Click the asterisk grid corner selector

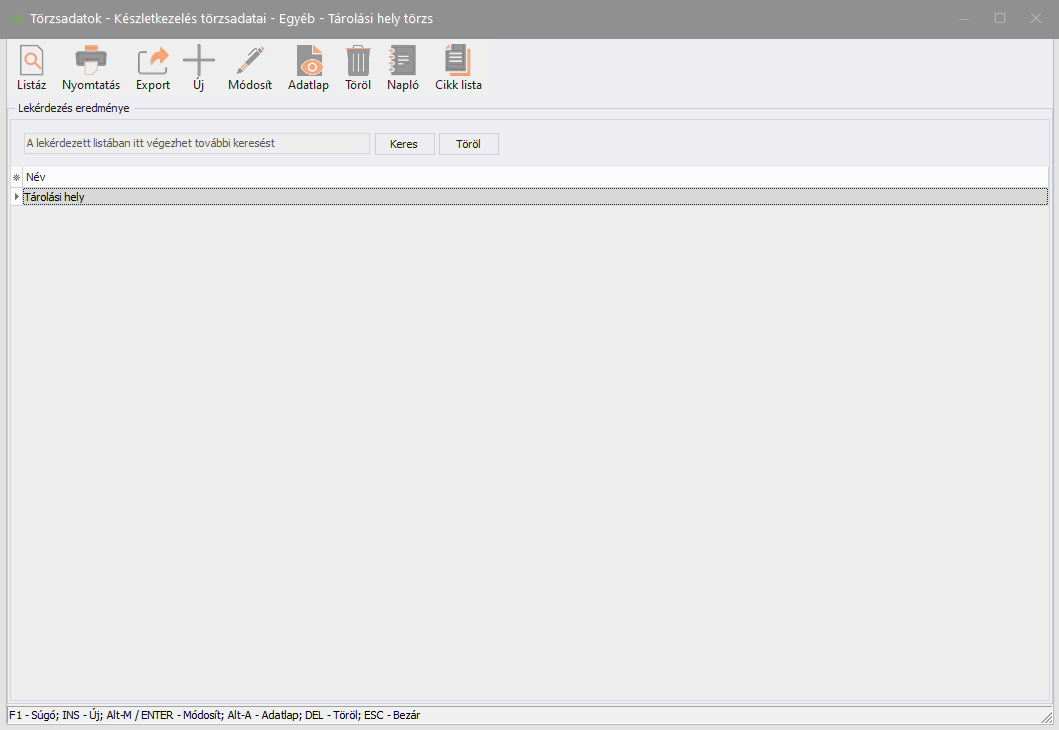click(16, 177)
